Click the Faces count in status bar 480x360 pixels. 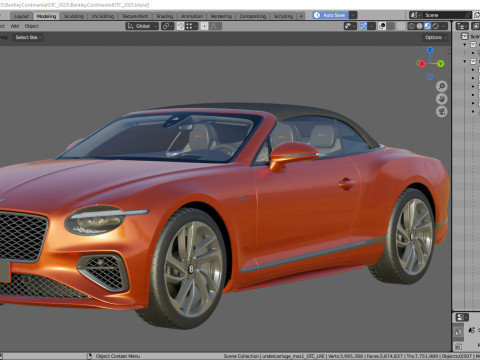(x=384, y=356)
